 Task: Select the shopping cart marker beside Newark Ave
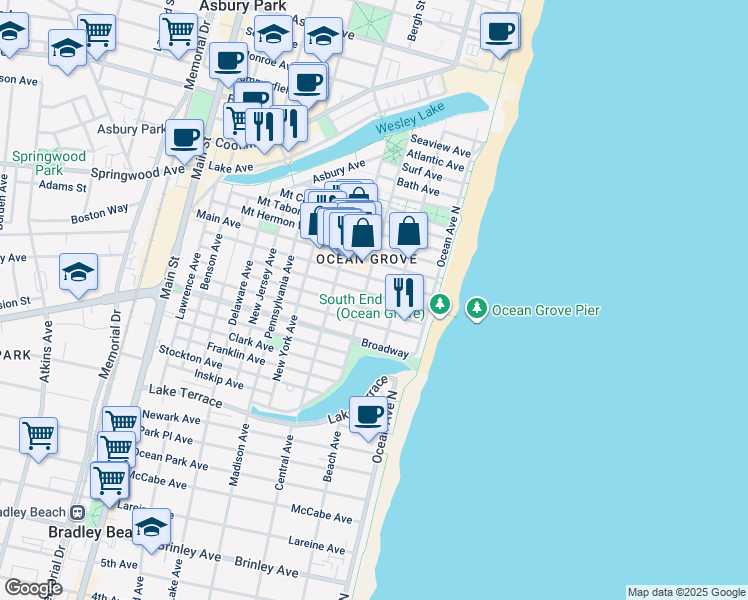pos(123,420)
